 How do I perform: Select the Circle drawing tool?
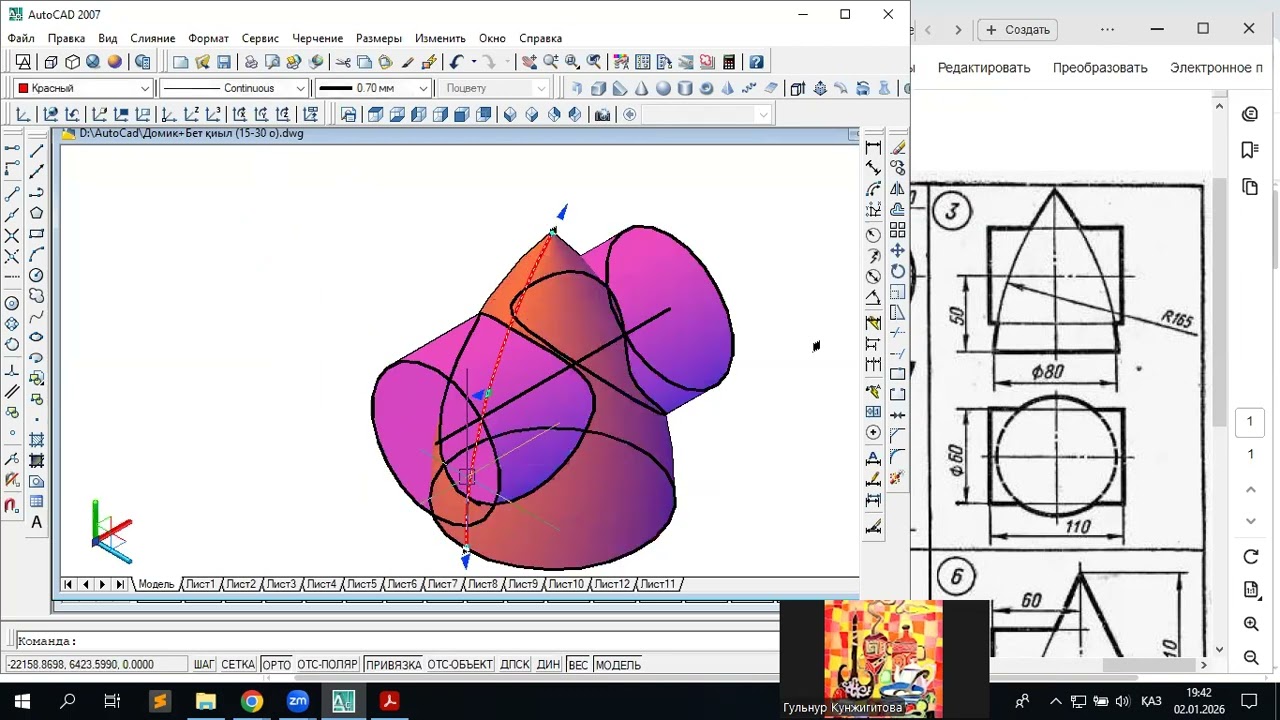(37, 275)
